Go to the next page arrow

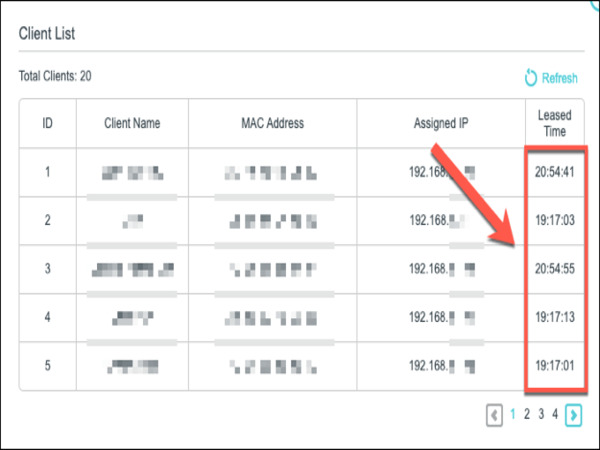point(573,414)
